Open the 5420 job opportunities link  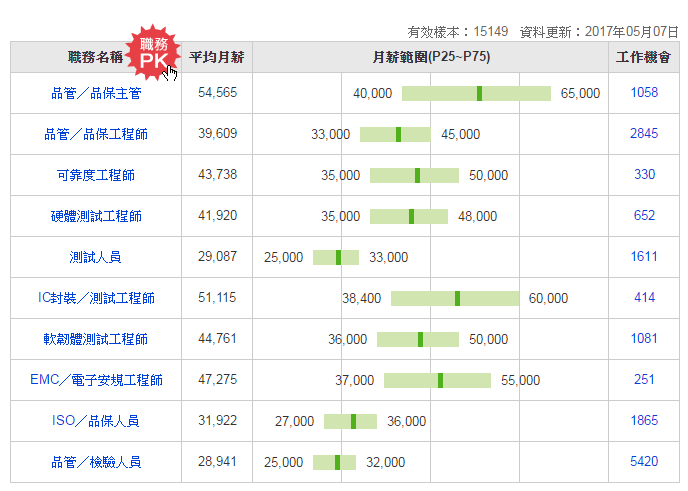[x=644, y=462]
